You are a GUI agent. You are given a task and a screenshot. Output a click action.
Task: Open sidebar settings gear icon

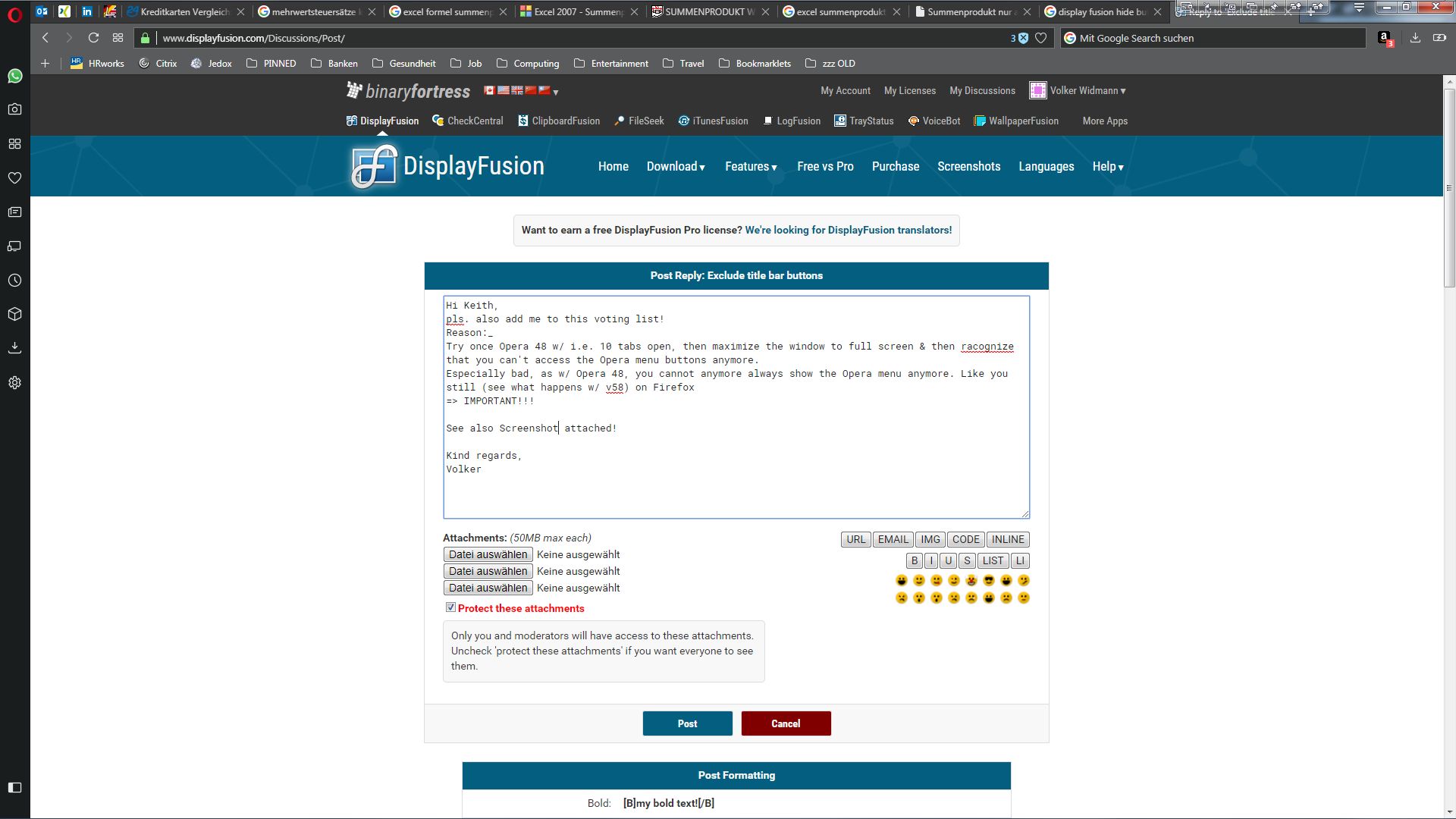coord(14,383)
